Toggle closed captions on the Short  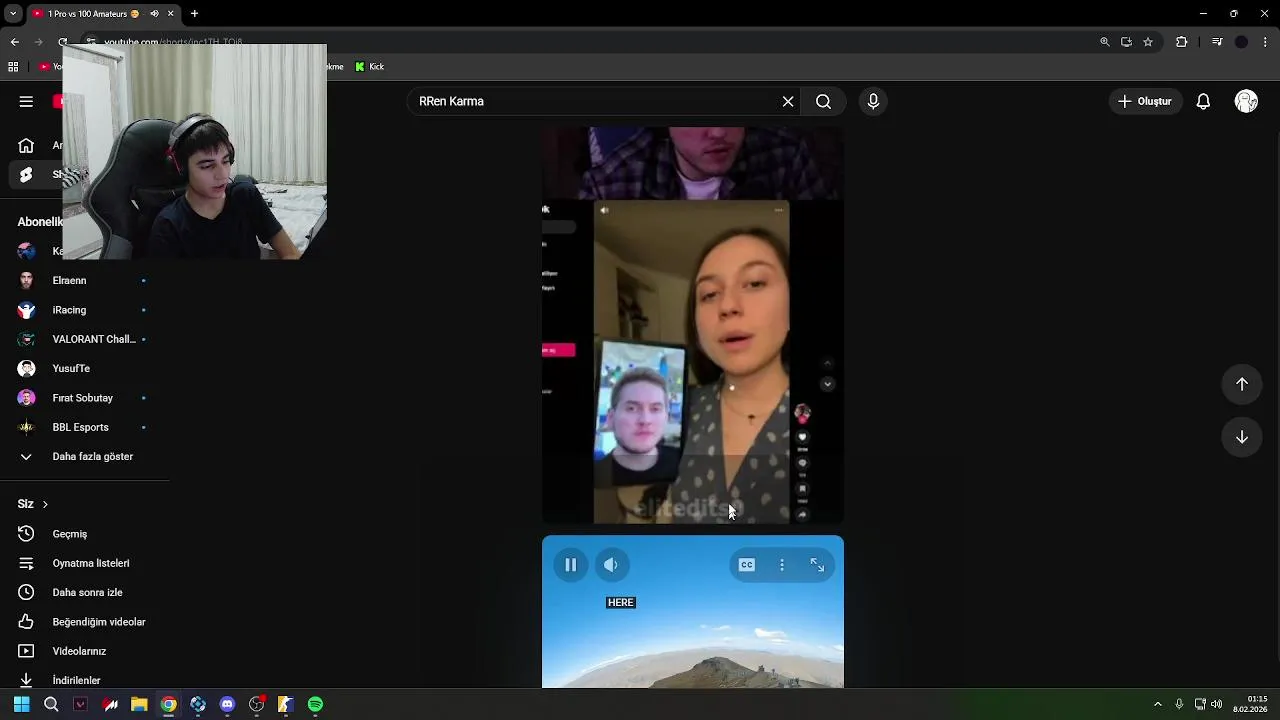746,565
